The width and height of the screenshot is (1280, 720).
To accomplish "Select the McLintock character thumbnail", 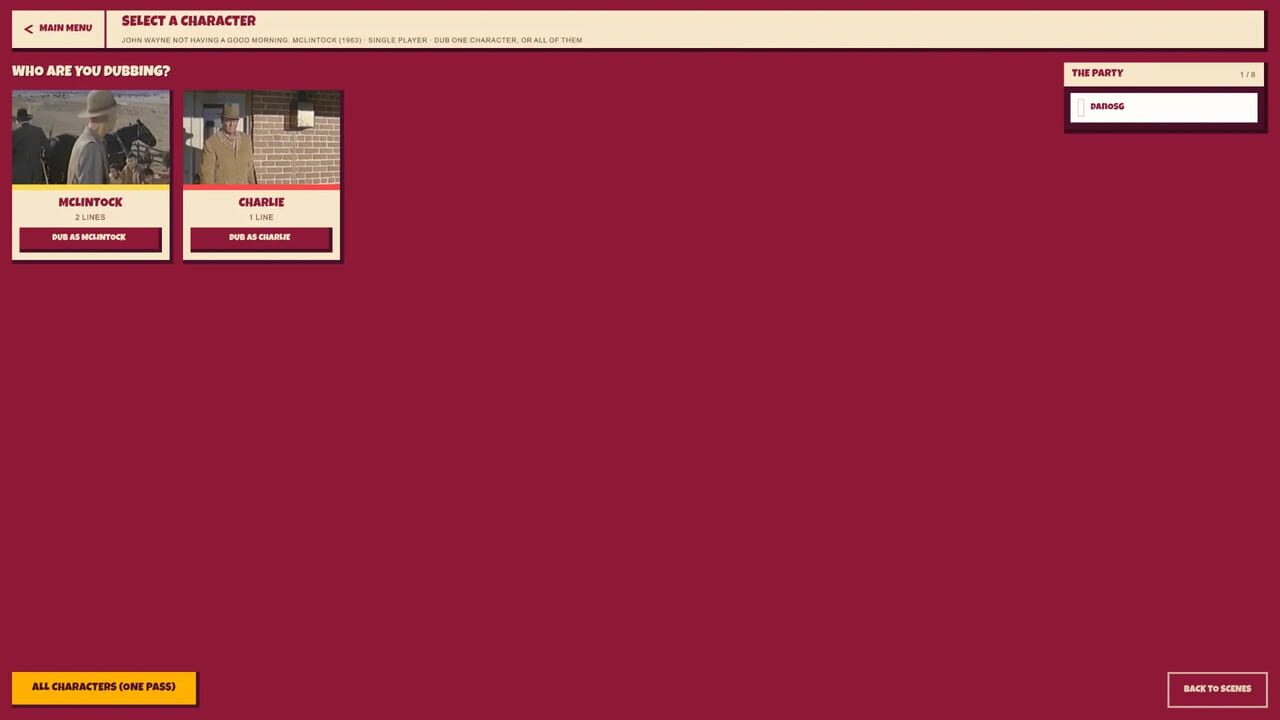I will (91, 138).
